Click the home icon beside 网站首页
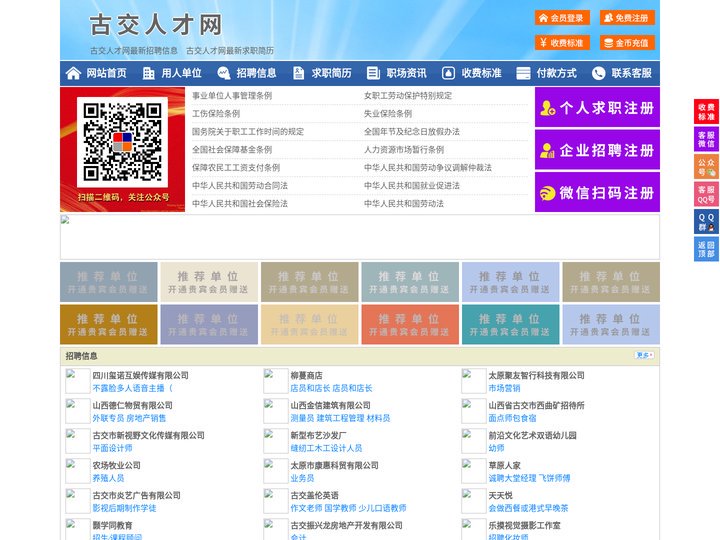This screenshot has width=720, height=540. coord(73,73)
